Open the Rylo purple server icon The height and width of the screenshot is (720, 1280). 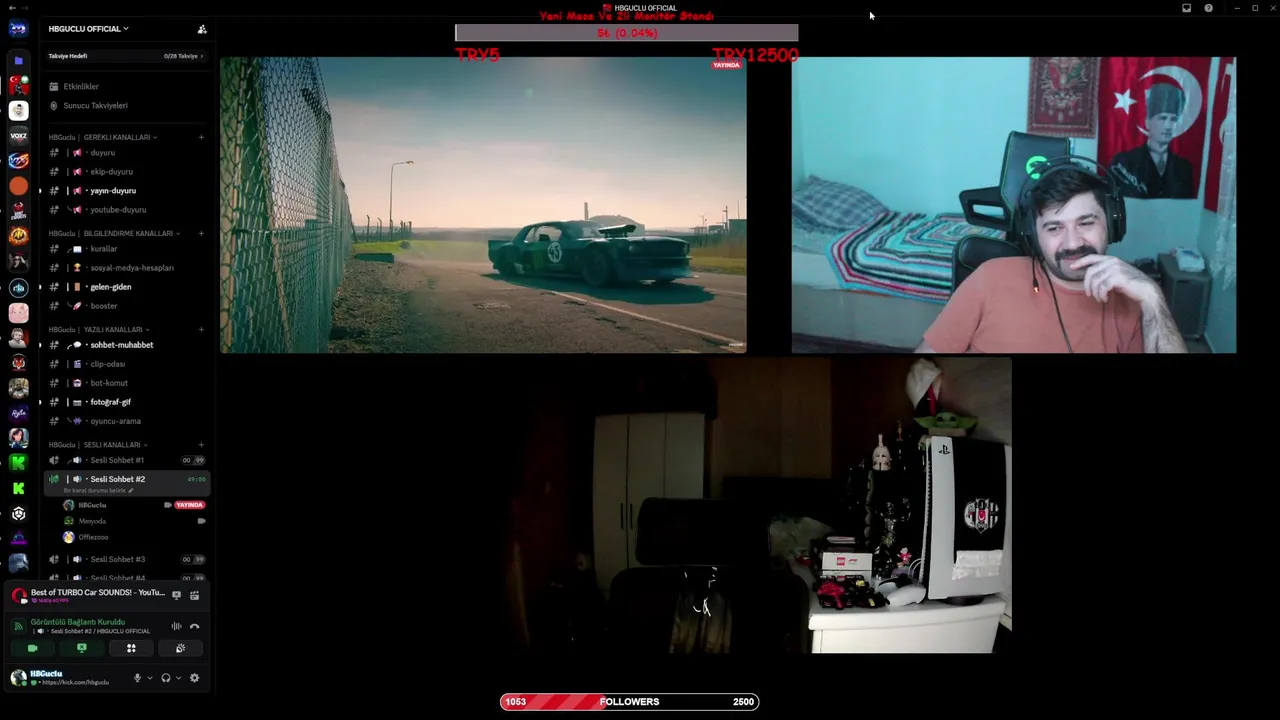[x=18, y=412]
